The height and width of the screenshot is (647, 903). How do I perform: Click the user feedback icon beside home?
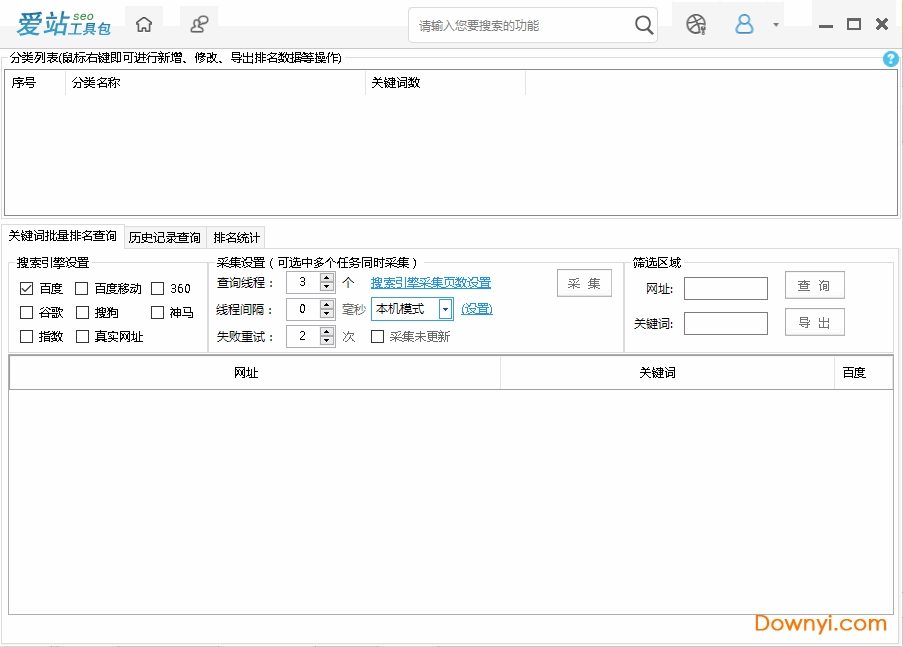[x=200, y=24]
